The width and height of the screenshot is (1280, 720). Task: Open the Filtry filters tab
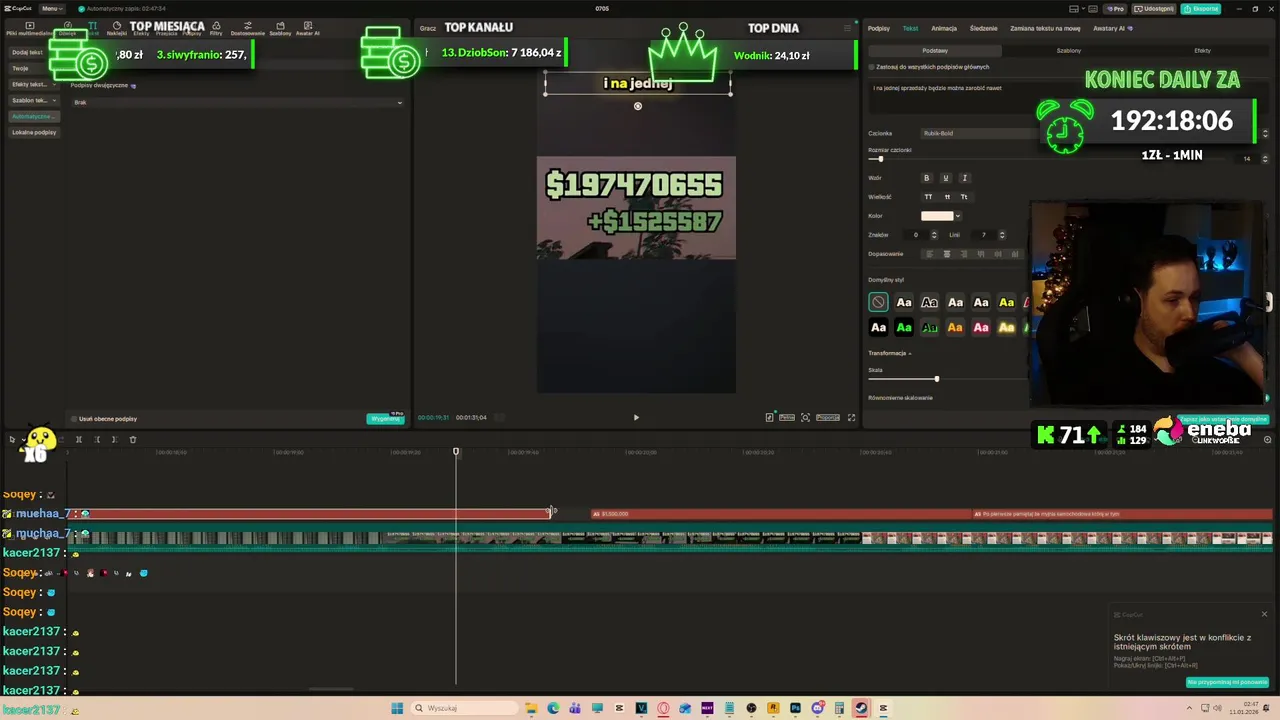(216, 28)
